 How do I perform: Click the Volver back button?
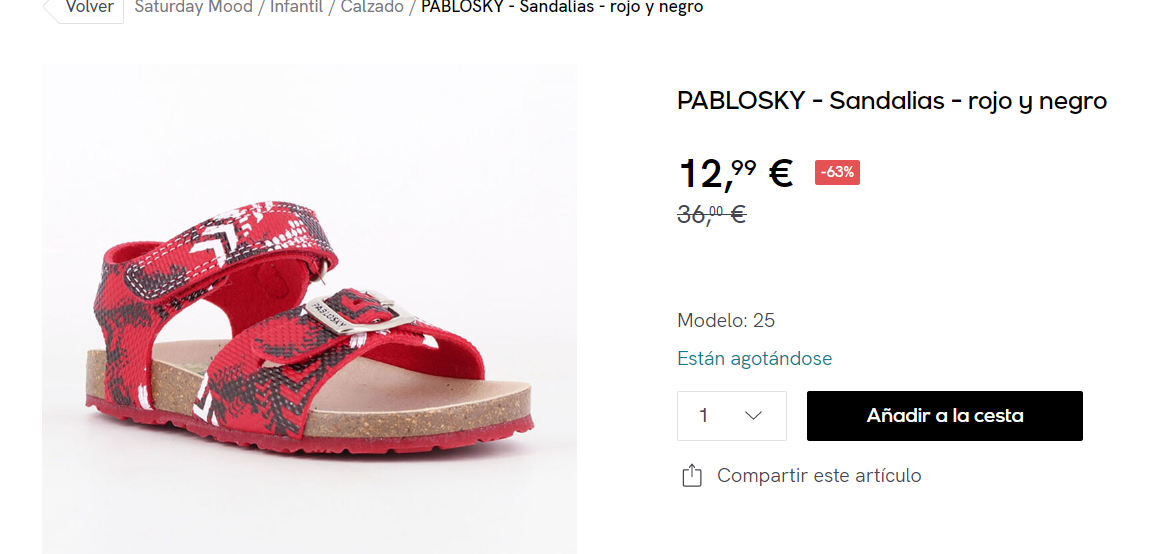(x=83, y=9)
